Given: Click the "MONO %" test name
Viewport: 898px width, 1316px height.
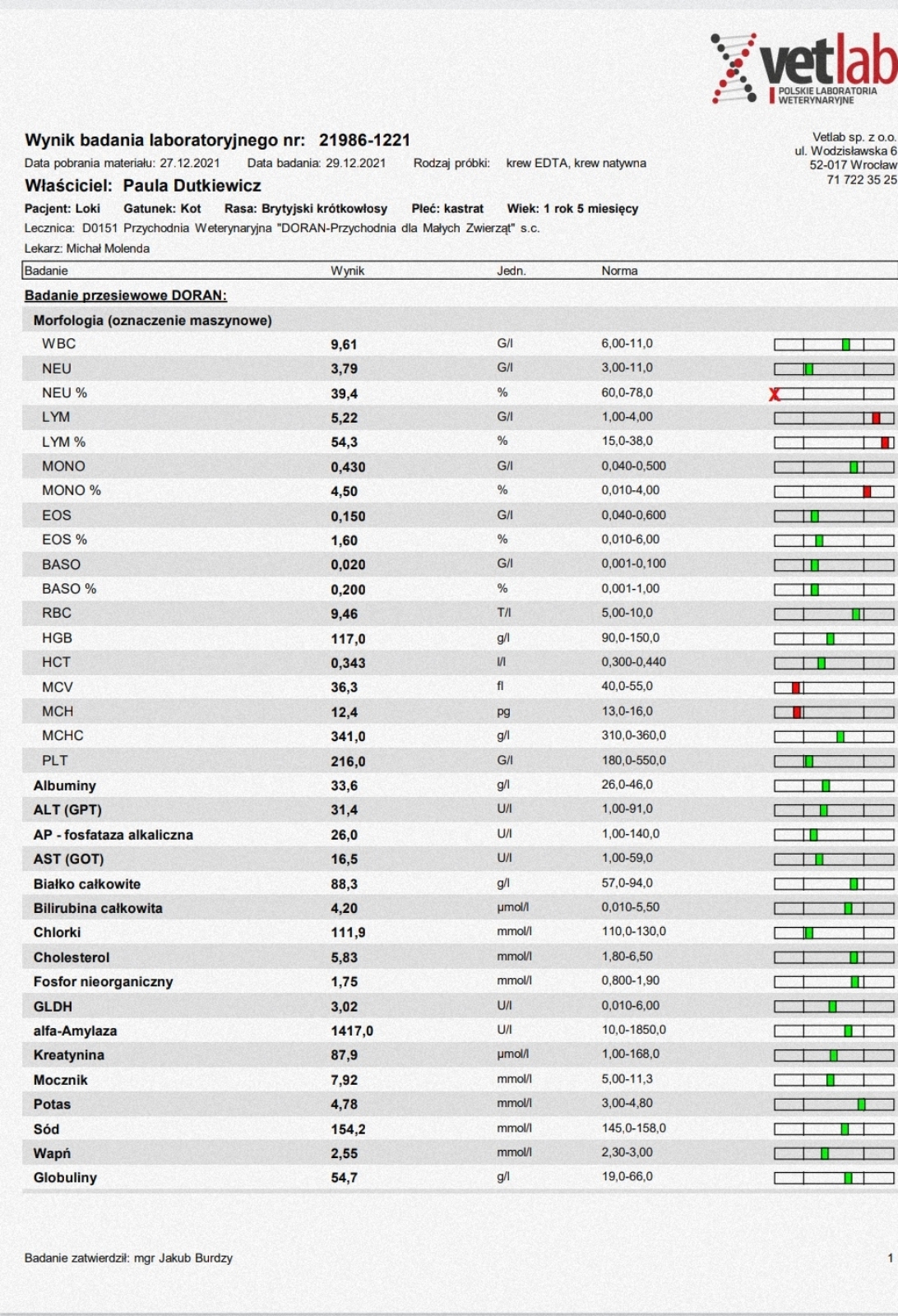Looking at the screenshot, I should [x=72, y=490].
